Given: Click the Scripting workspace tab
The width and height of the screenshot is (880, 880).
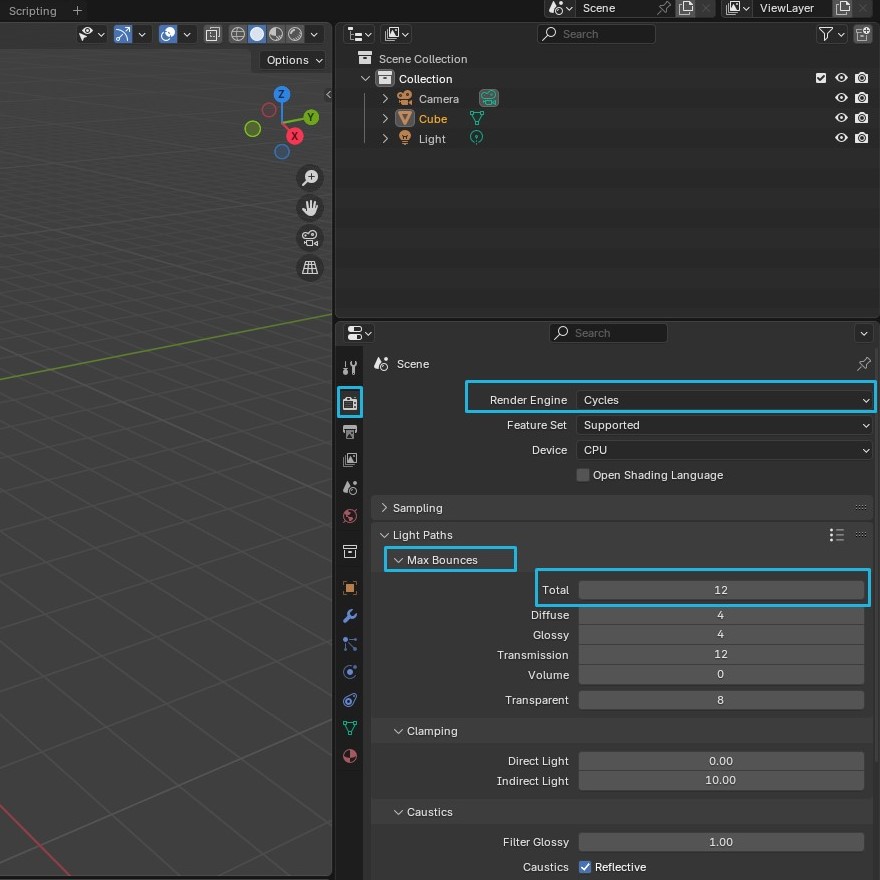Looking at the screenshot, I should (x=32, y=11).
